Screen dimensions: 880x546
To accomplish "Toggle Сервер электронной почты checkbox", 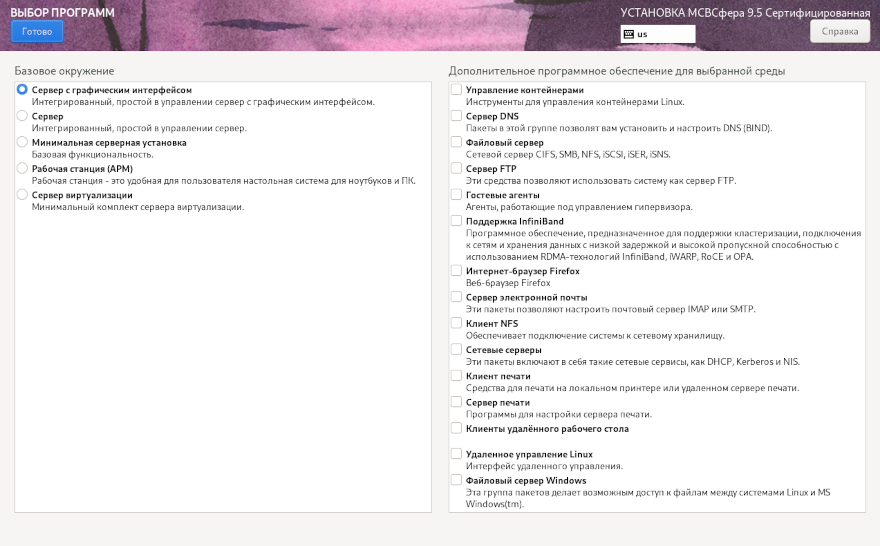I will [457, 297].
